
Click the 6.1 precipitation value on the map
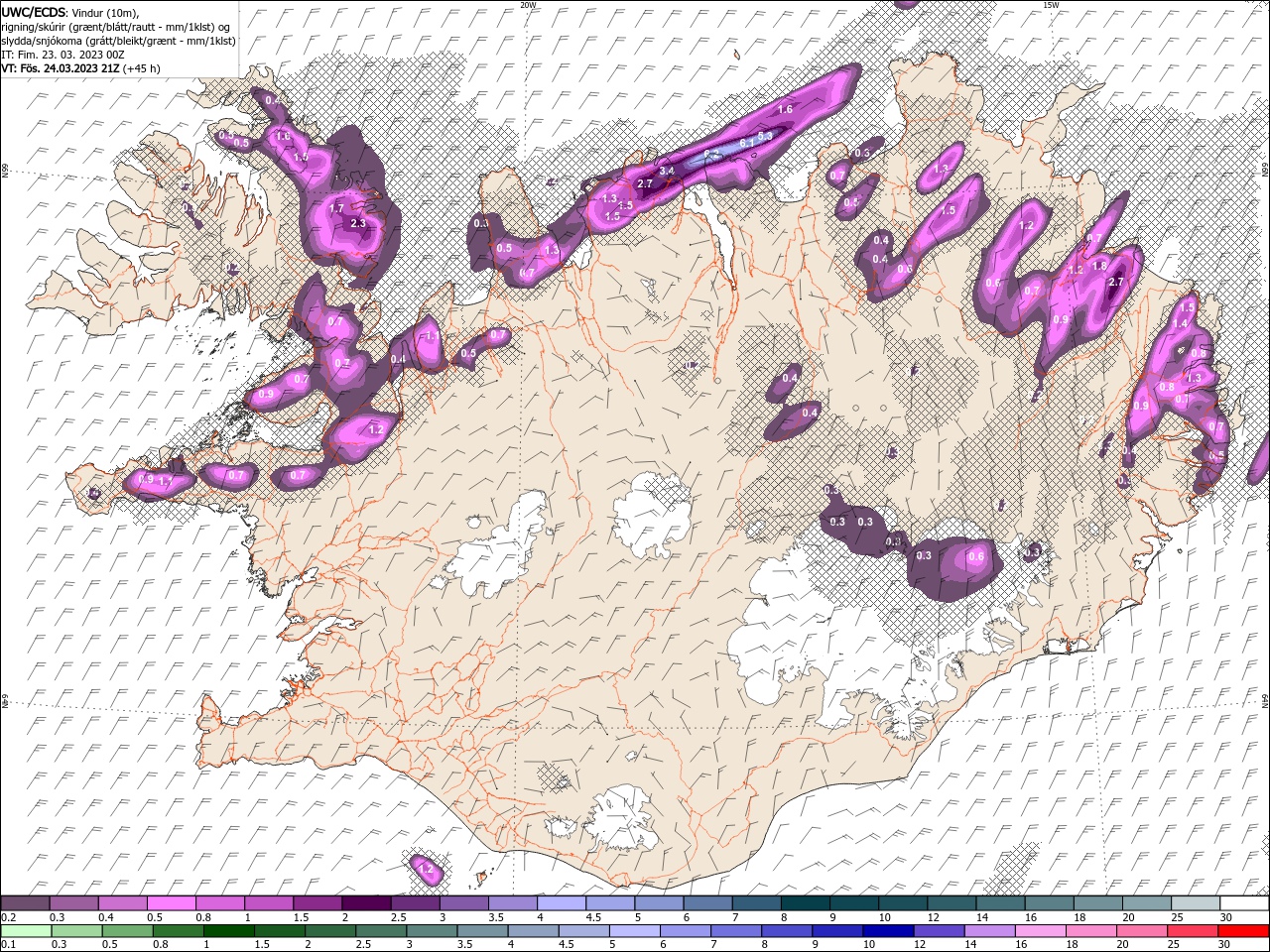click(747, 145)
